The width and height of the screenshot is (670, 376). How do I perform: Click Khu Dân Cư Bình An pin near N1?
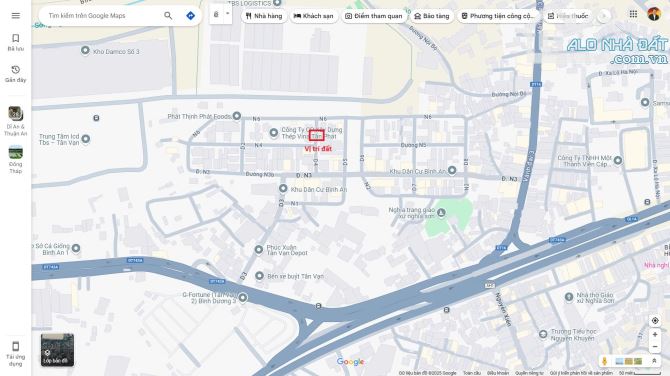click(x=283, y=188)
